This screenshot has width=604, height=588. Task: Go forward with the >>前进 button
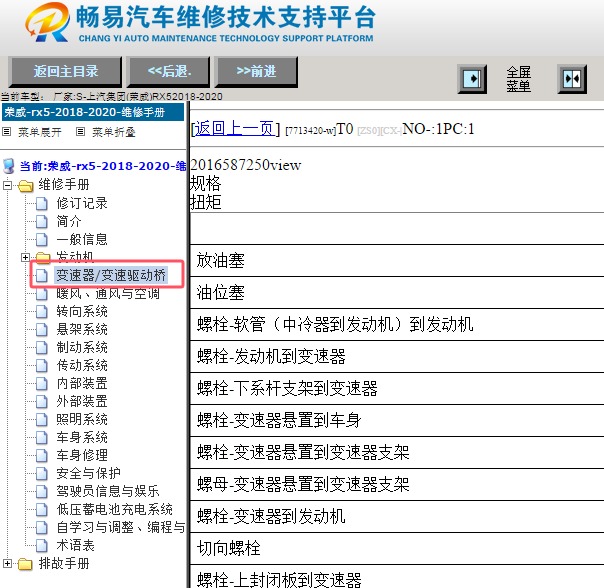tap(256, 72)
